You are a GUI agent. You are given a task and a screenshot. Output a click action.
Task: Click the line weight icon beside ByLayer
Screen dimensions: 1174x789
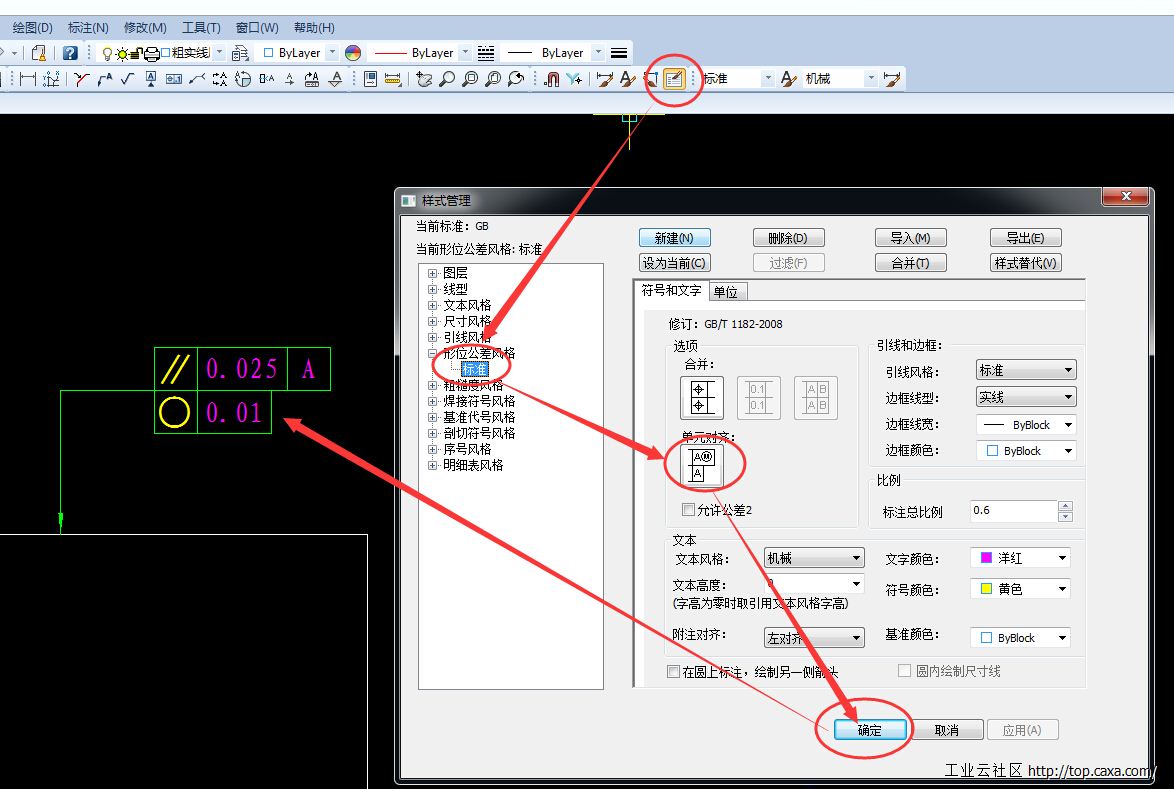click(619, 53)
